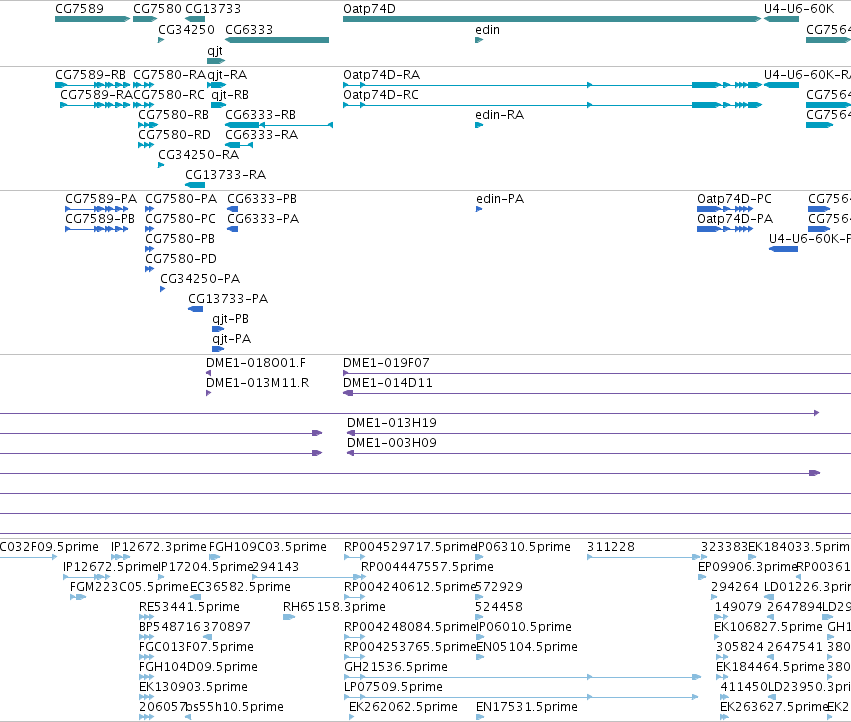Screen dimensions: 851x722
Task: Open the U4-U6-60K gene label
Action: tap(798, 9)
